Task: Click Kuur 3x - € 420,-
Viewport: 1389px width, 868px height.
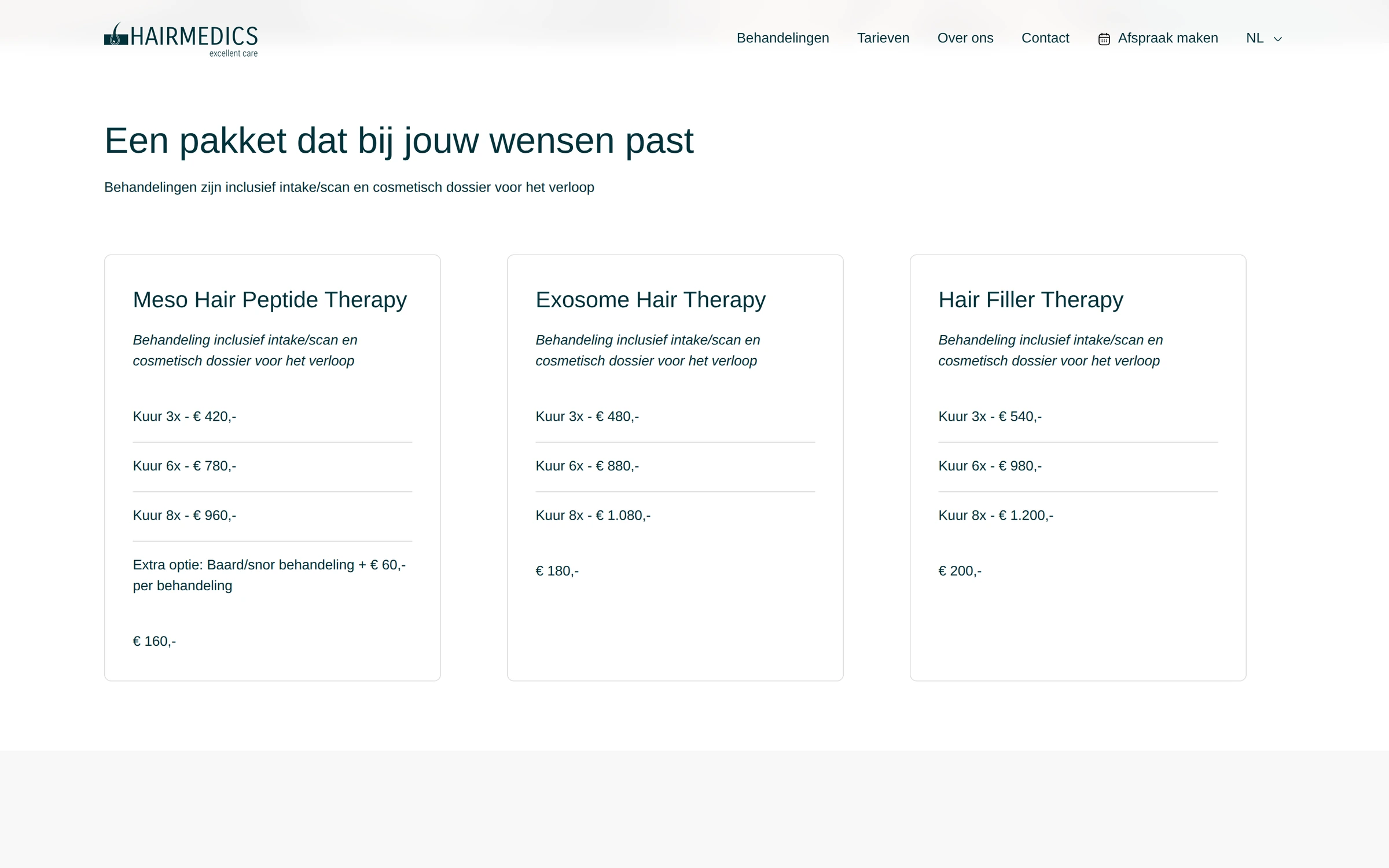Action: [185, 417]
